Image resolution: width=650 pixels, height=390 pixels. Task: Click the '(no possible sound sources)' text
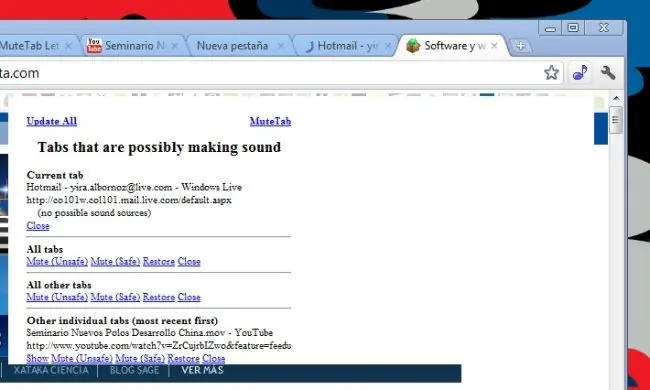94,213
